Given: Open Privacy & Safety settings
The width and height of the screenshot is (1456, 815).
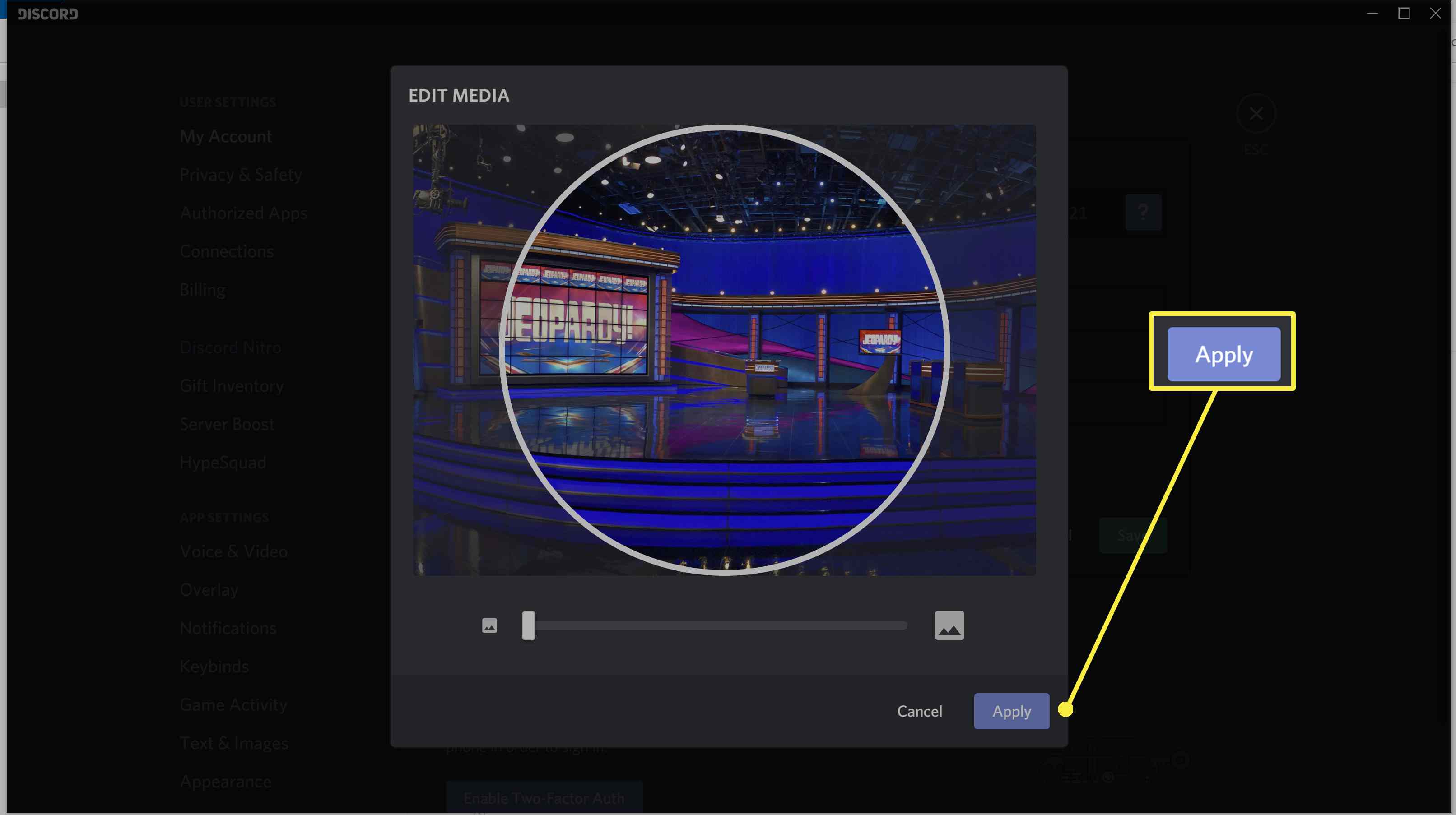Looking at the screenshot, I should click(240, 174).
